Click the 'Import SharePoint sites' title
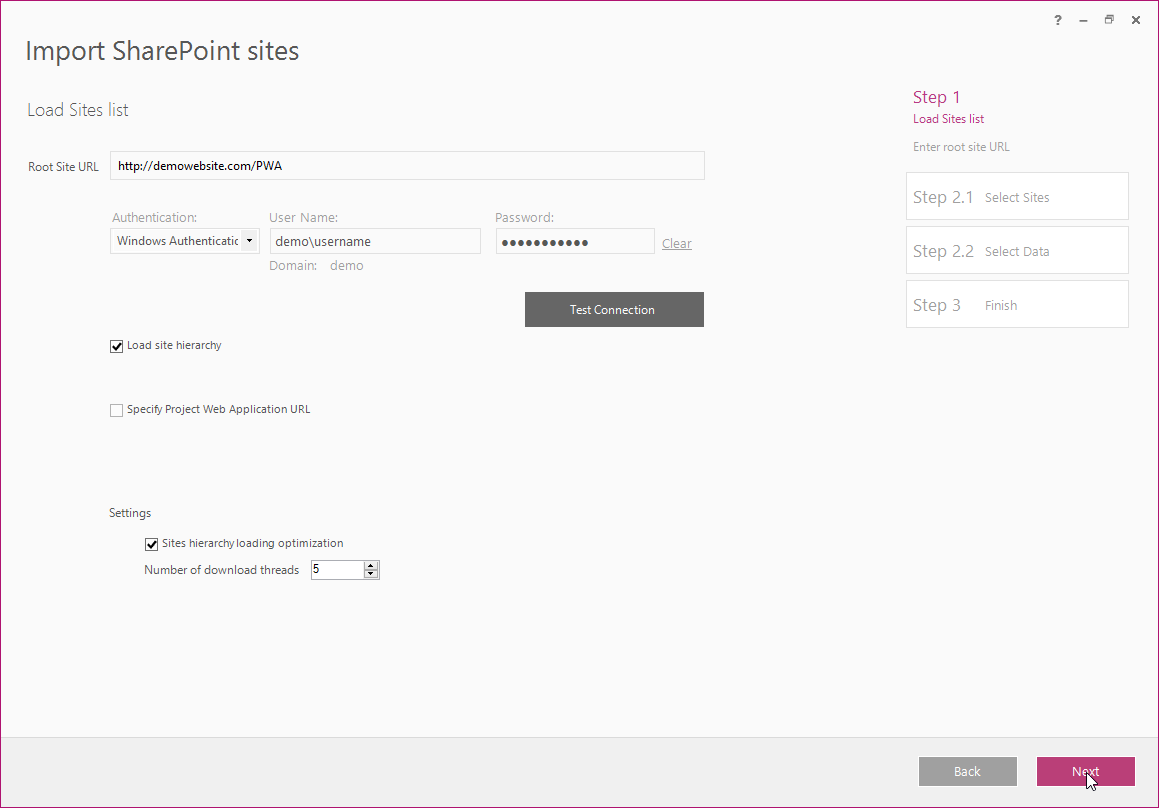The width and height of the screenshot is (1159, 808). (163, 51)
